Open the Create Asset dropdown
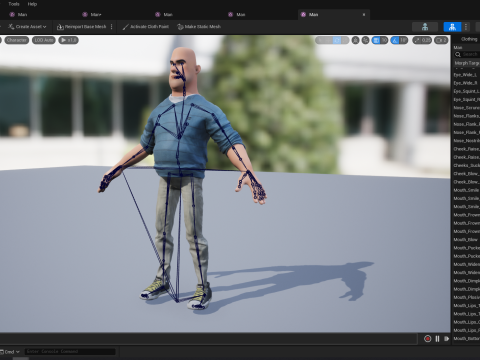480x360 pixels. 27,27
